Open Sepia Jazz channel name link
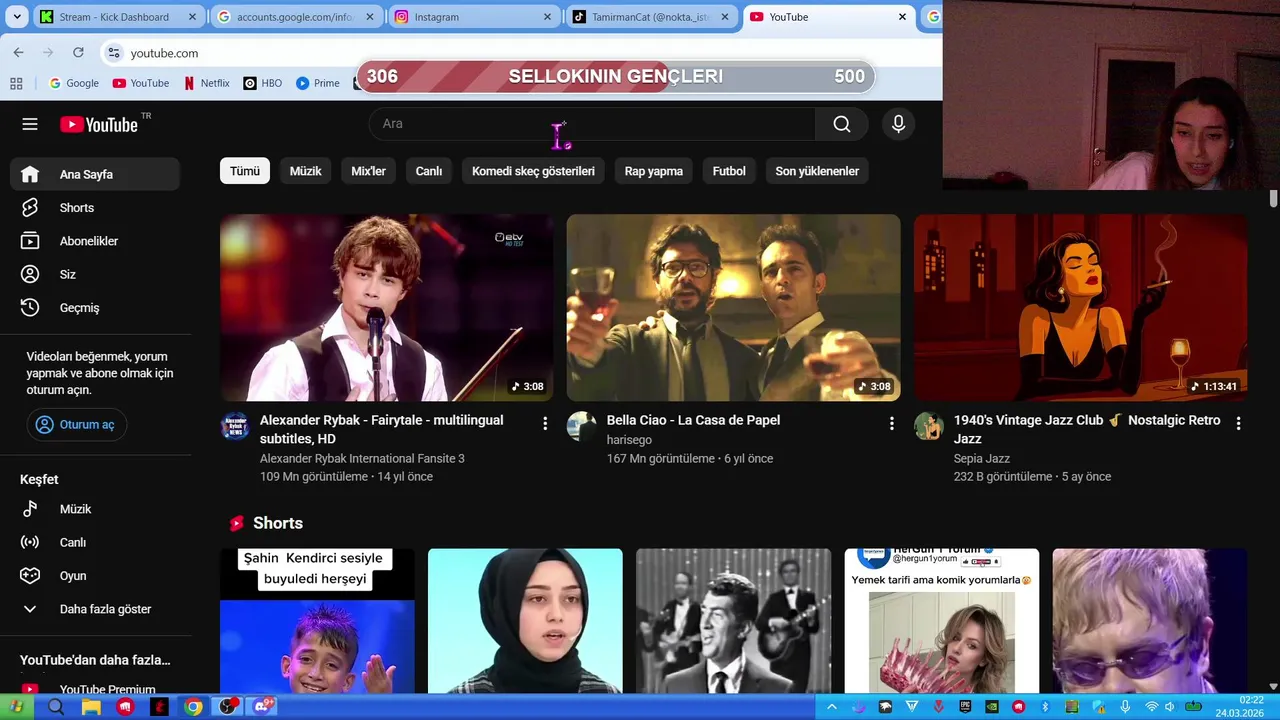Viewport: 1280px width, 720px height. click(x=982, y=458)
